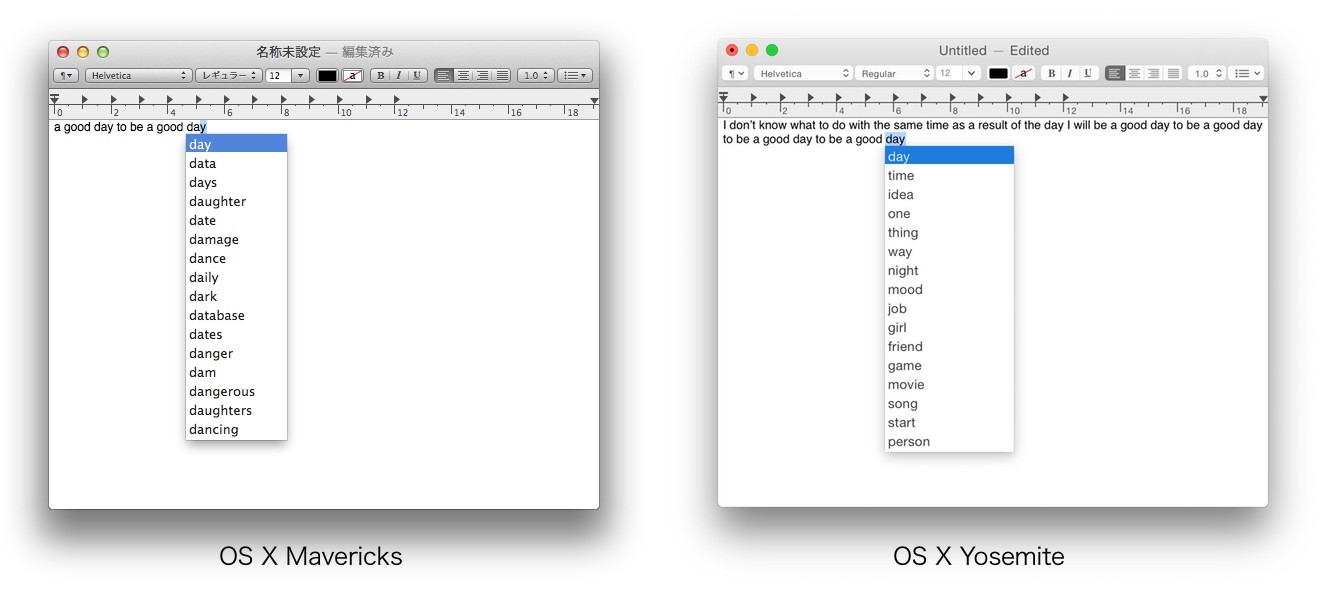Open line spacing 1.0 dropdown in Yosemite window
The image size is (1324, 590).
1207,74
